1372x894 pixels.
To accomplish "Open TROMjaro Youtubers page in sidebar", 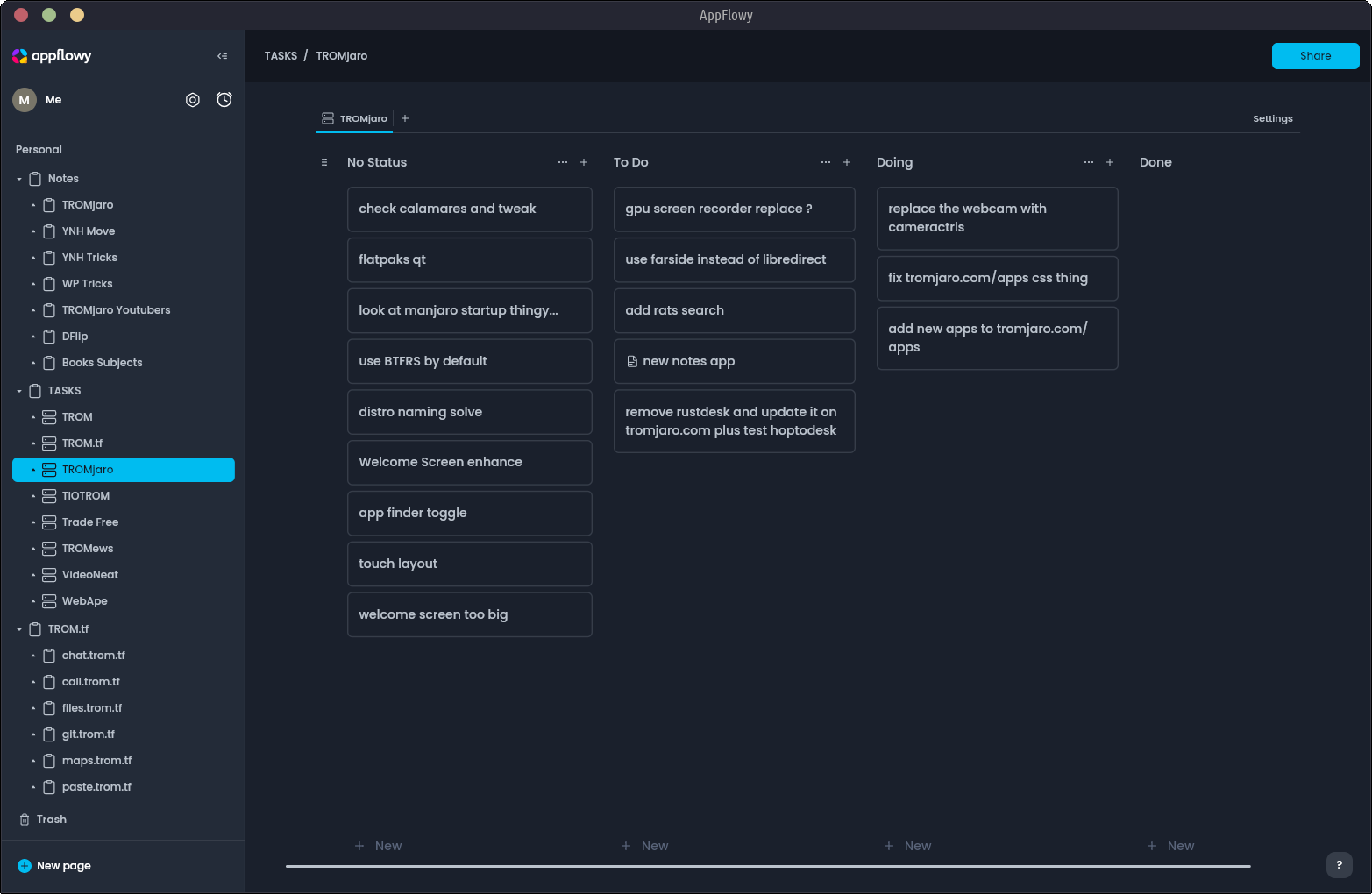I will 124,310.
